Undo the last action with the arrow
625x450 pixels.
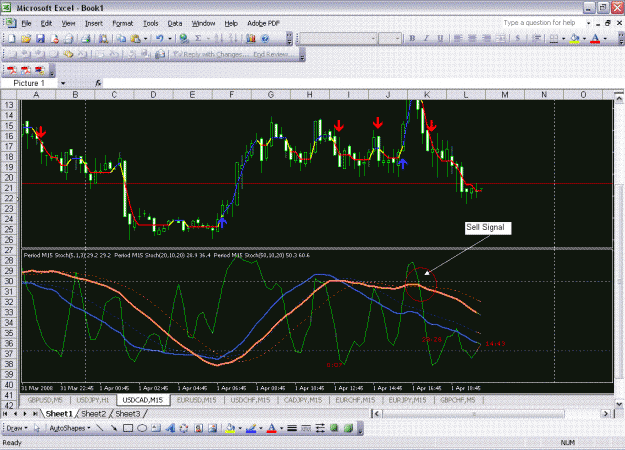click(160, 39)
